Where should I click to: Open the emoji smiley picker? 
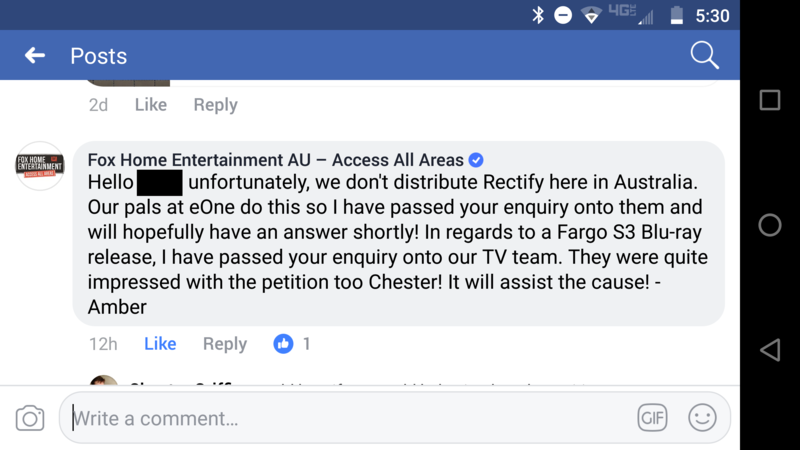702,418
